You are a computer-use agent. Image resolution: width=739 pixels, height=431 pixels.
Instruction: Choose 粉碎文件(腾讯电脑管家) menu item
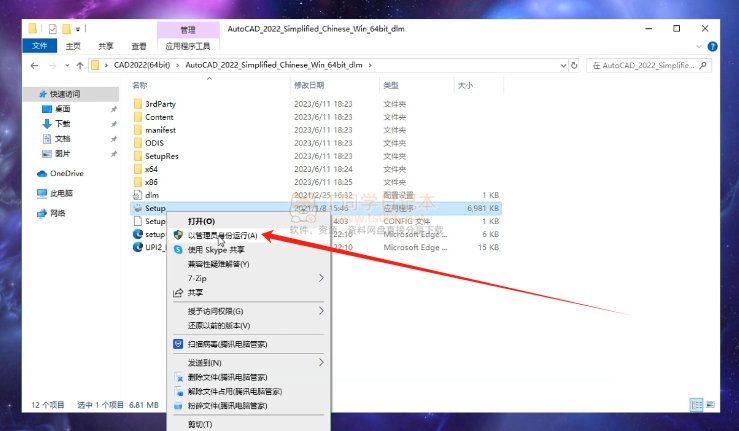click(x=228, y=406)
